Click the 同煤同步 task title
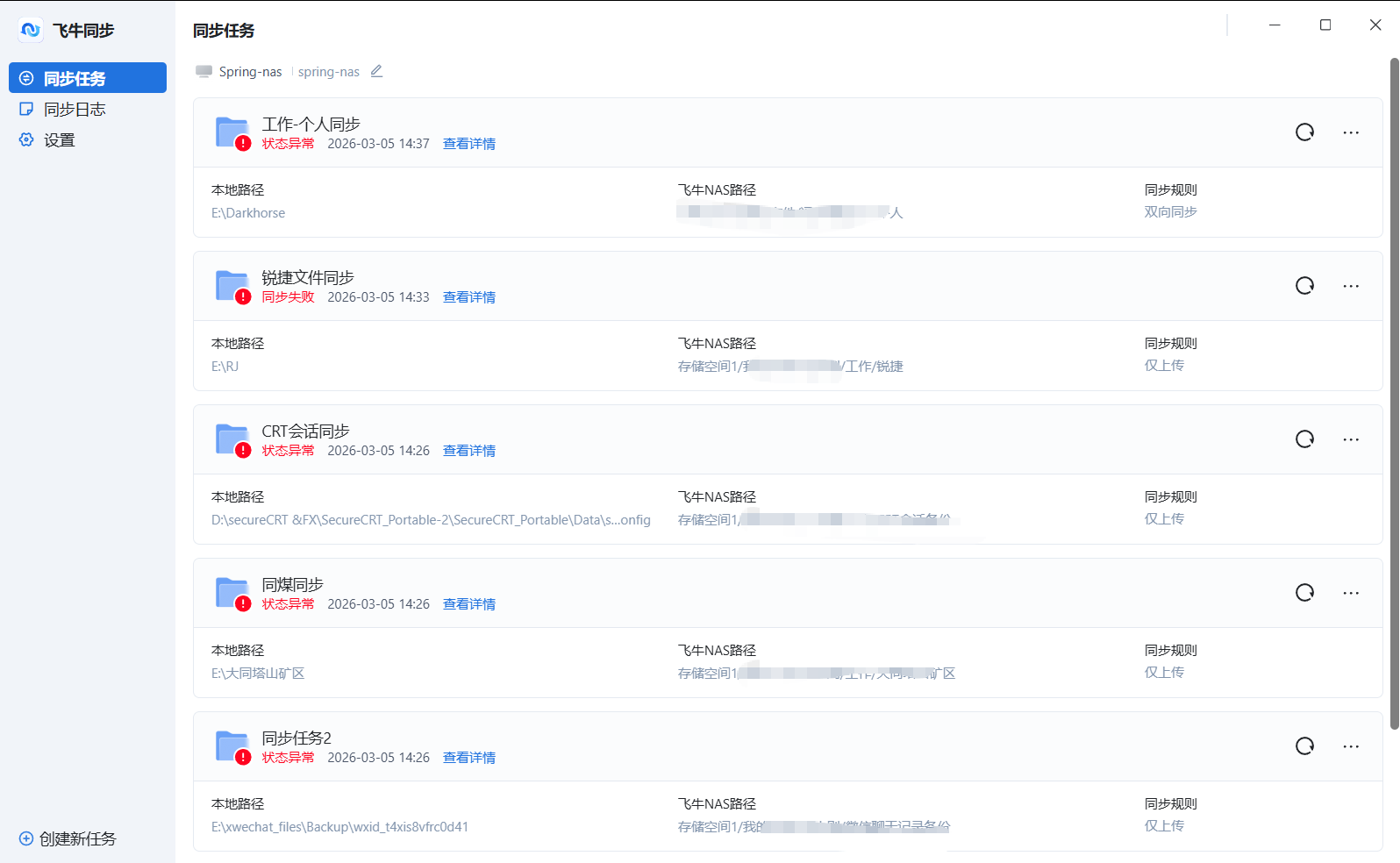Image resolution: width=1400 pixels, height=863 pixels. (x=293, y=585)
